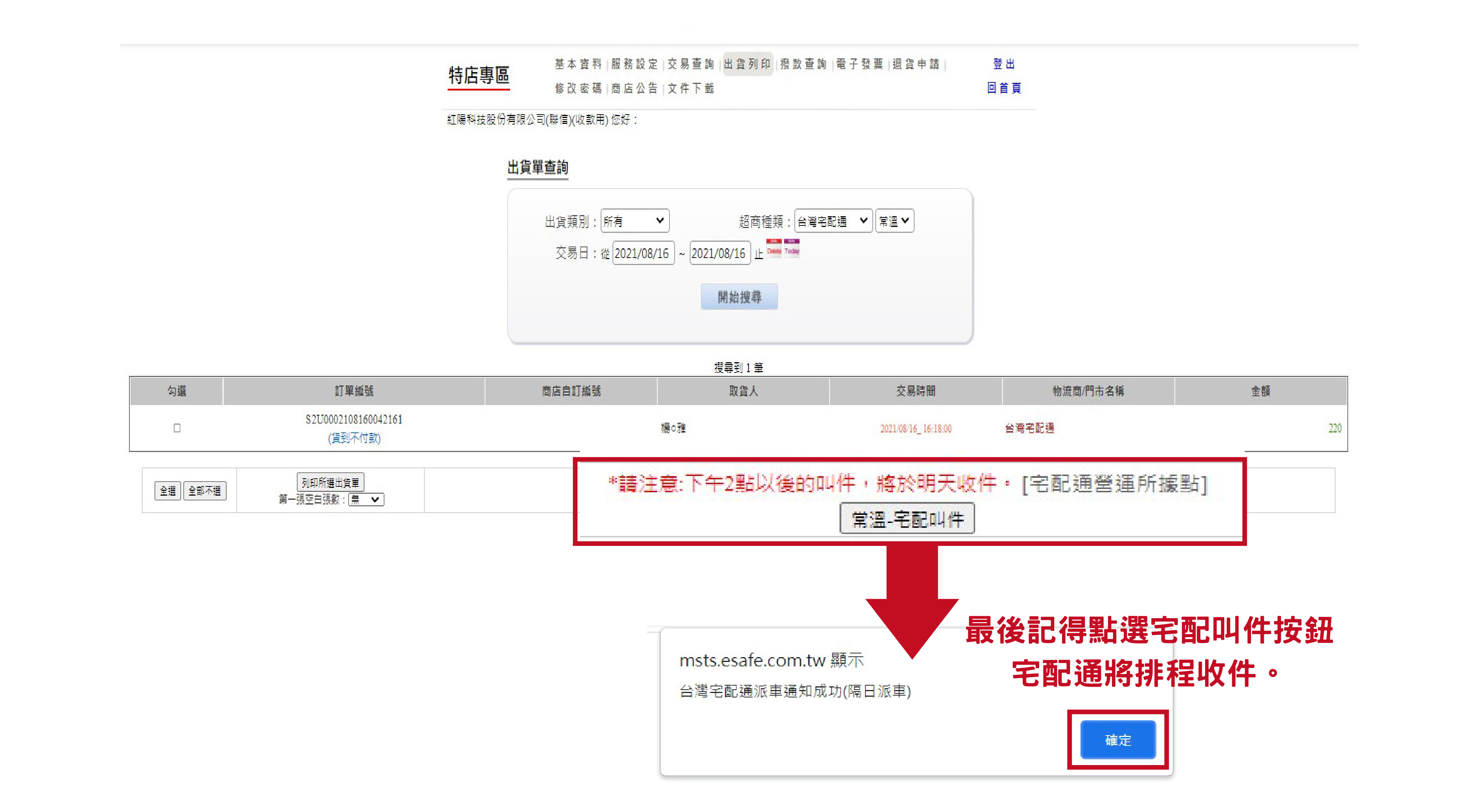
Task: Click the 商店自訂編號 column header
Action: point(571,391)
